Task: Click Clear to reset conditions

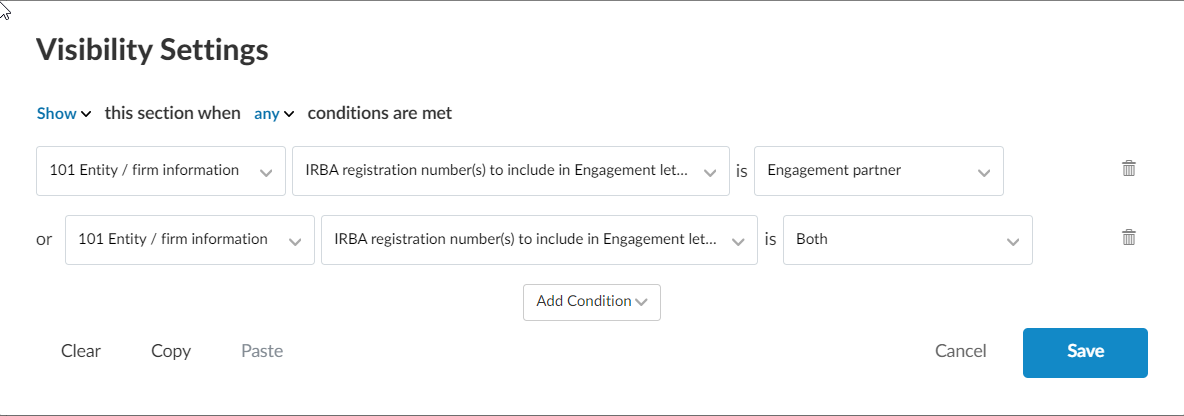Action: click(81, 351)
